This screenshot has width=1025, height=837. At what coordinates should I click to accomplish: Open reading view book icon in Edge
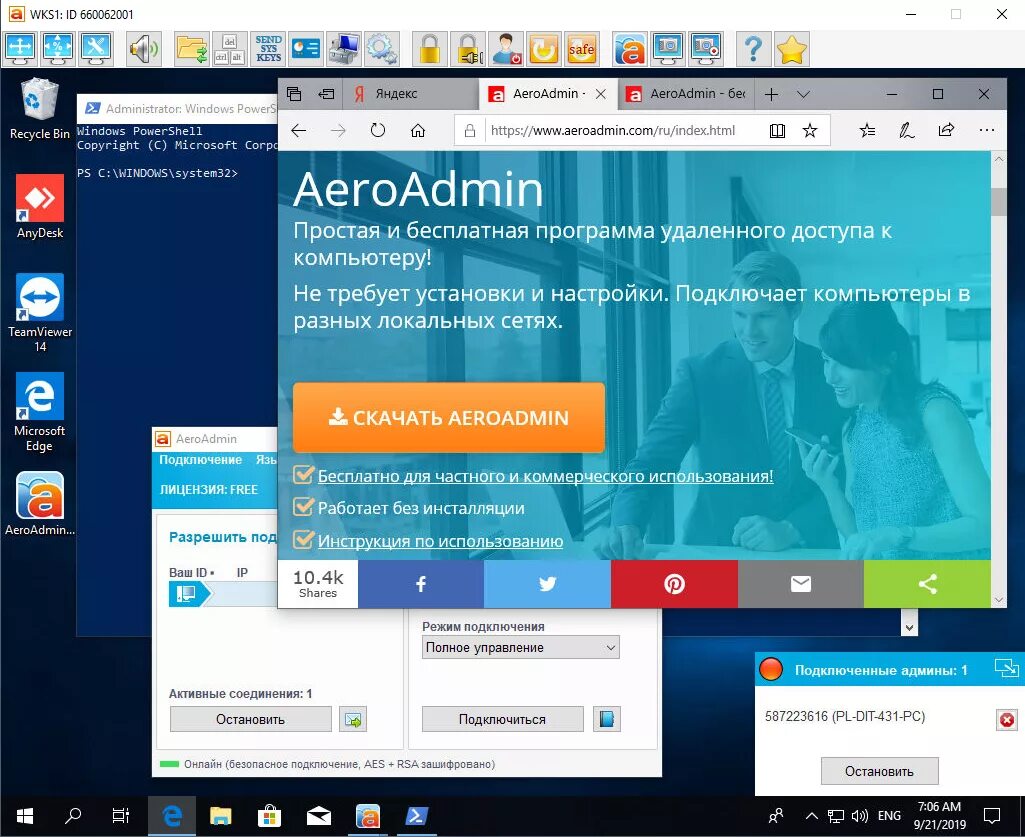click(x=777, y=131)
